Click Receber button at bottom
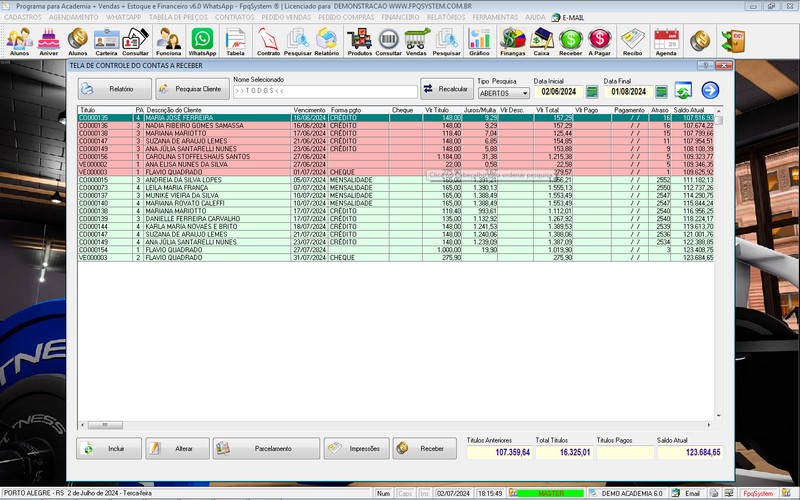This screenshot has width=800, height=500. [x=425, y=448]
